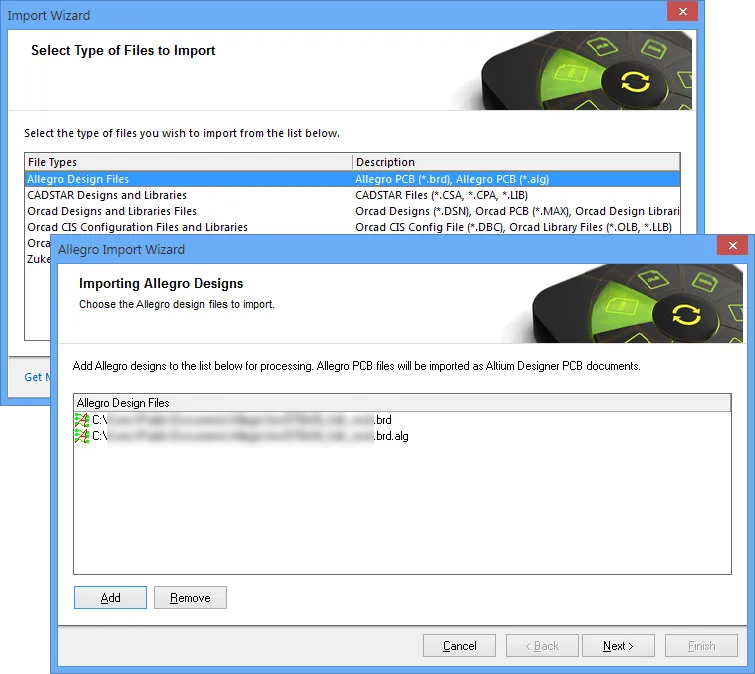Close the background Import Wizard window
This screenshot has width=755, height=674.
(x=682, y=12)
